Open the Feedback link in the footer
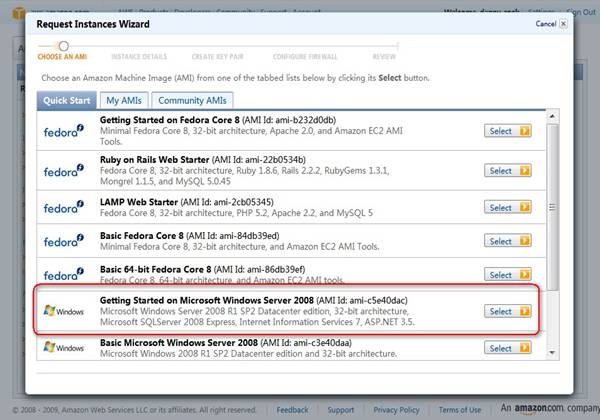This screenshot has height=420, width=600. (x=292, y=410)
